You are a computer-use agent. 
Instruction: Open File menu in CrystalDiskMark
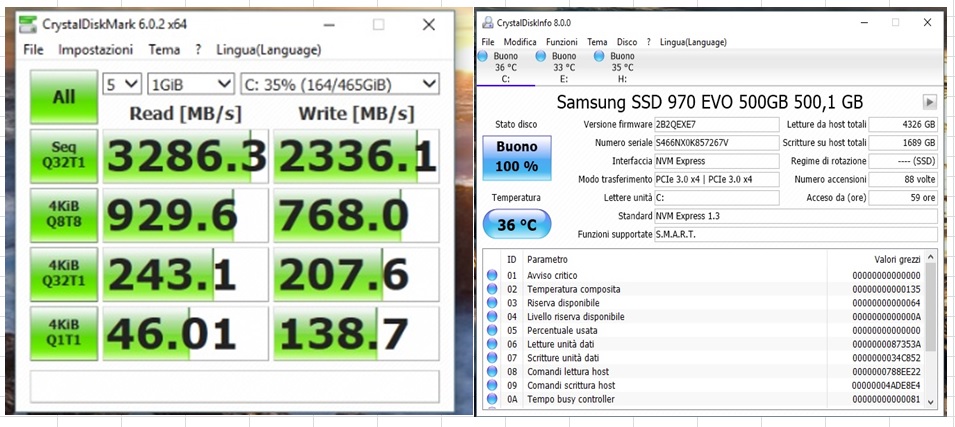point(33,50)
